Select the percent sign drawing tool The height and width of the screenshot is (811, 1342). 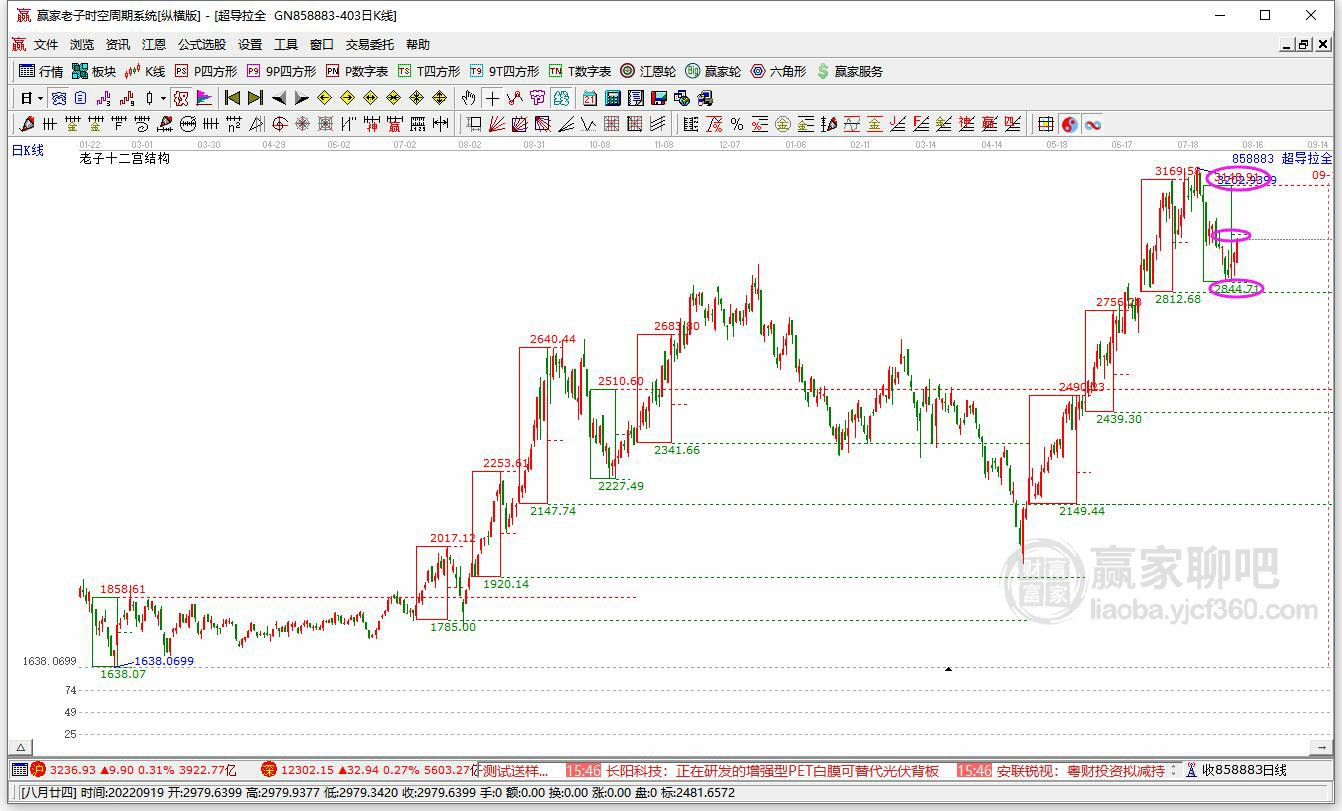(736, 124)
